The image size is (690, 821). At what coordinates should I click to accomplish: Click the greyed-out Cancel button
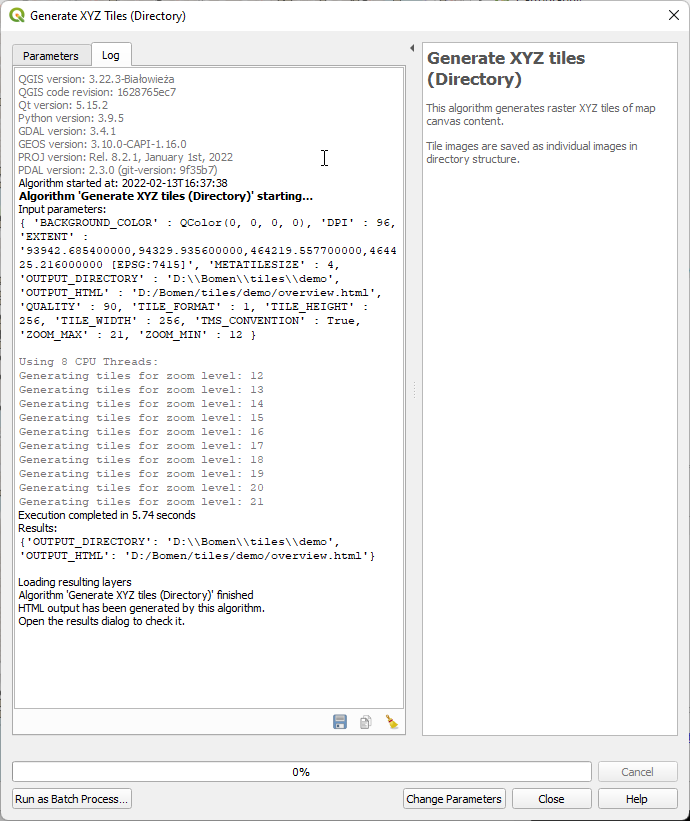pyautogui.click(x=637, y=772)
